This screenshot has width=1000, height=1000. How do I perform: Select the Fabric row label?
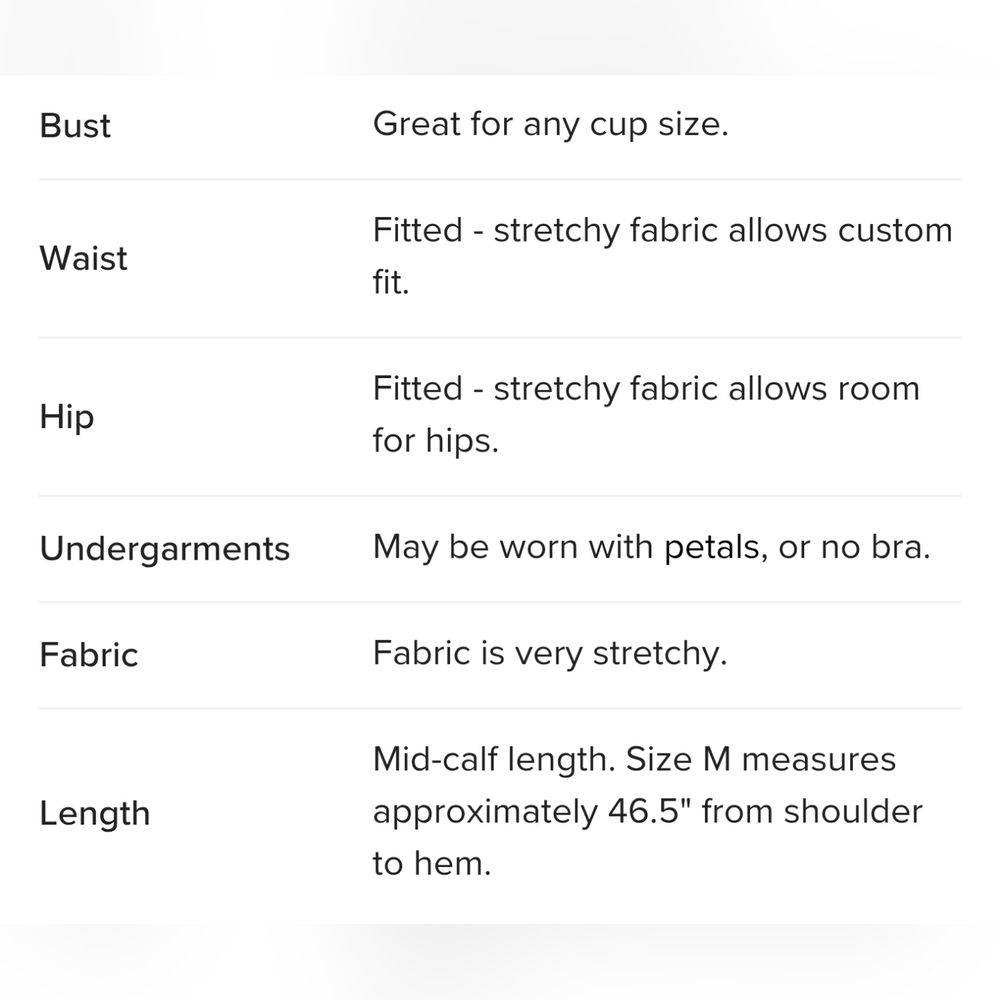[x=89, y=655]
